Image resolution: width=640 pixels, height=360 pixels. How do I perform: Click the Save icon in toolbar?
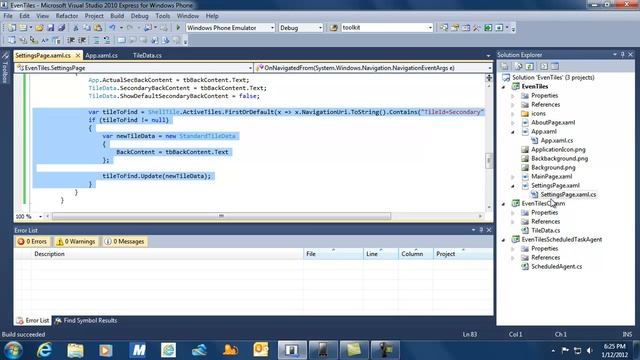51,28
